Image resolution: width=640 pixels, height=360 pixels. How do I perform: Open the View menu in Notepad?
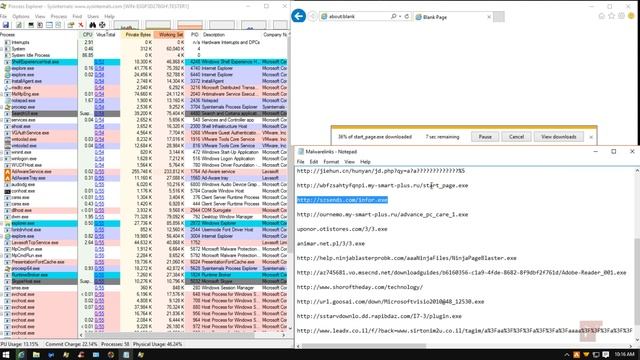coord(349,162)
